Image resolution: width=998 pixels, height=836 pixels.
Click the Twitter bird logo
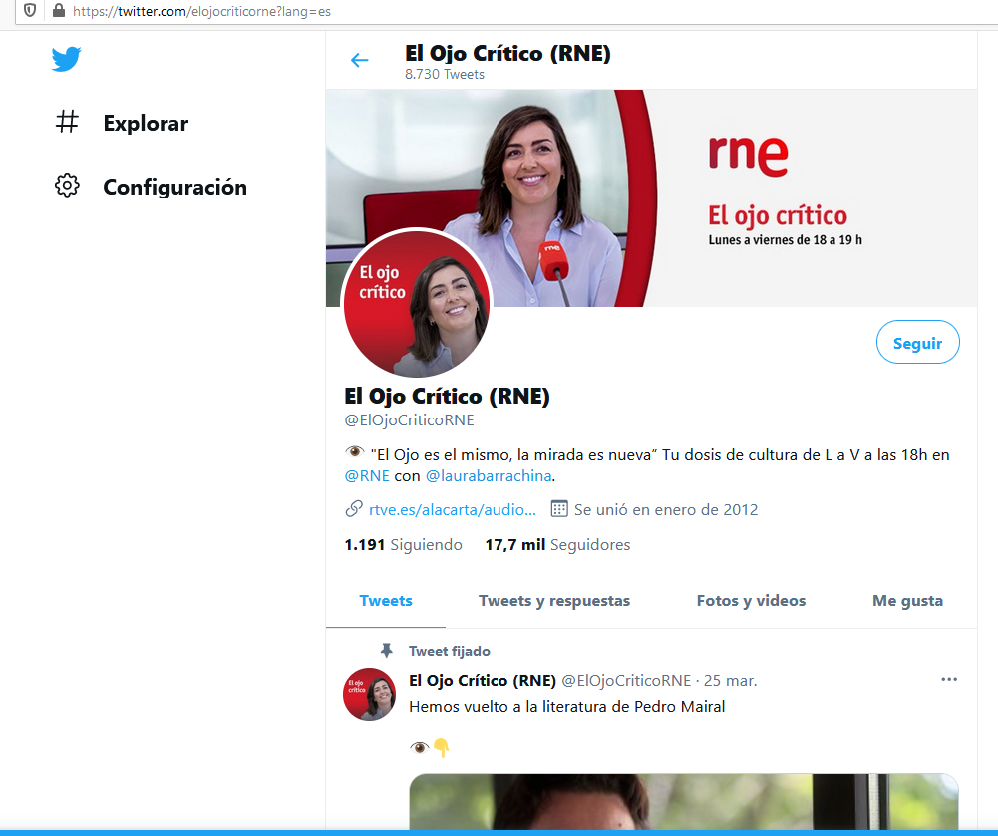pos(66,59)
